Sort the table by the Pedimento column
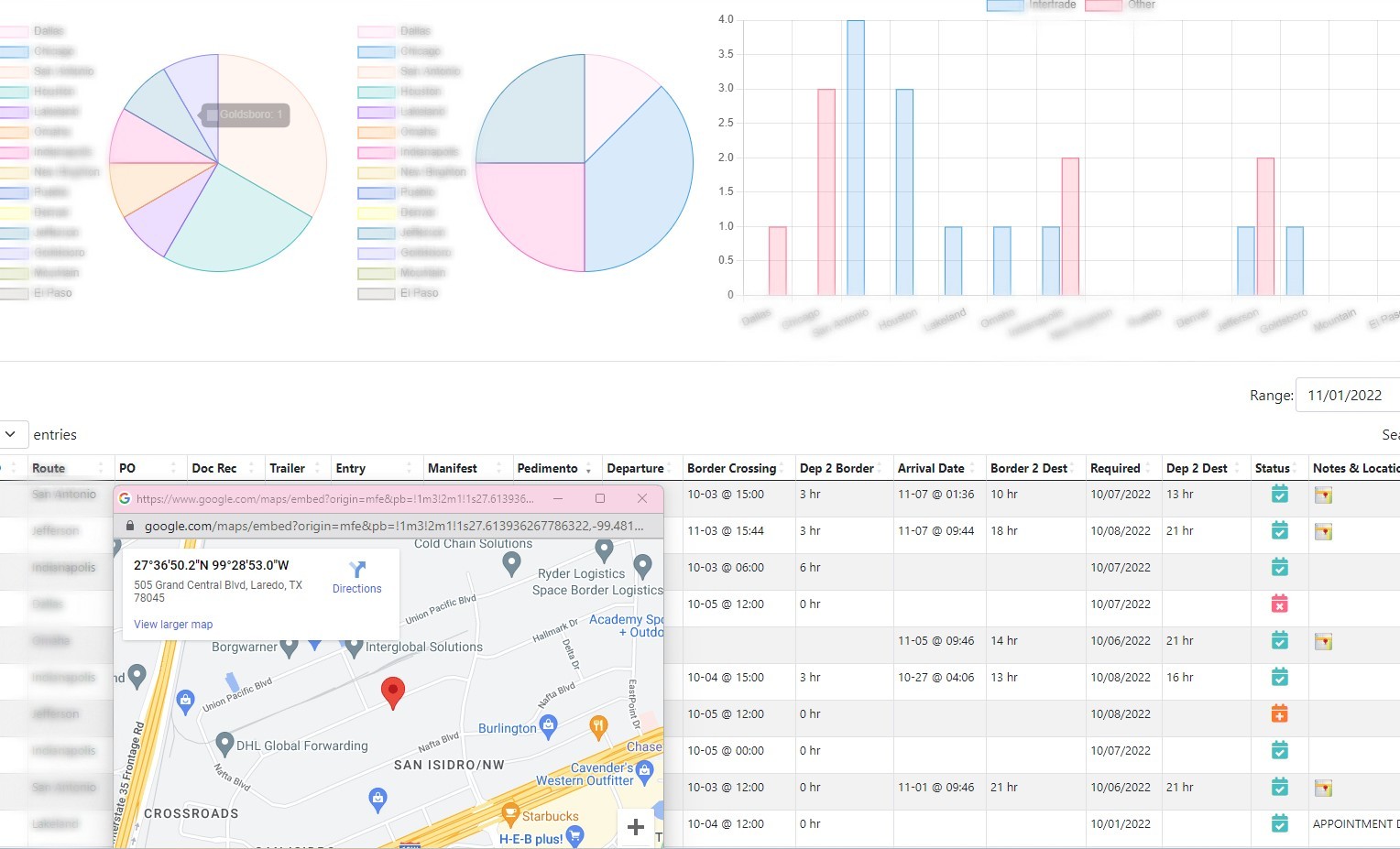Image resolution: width=1400 pixels, height=849 pixels. coord(547,468)
